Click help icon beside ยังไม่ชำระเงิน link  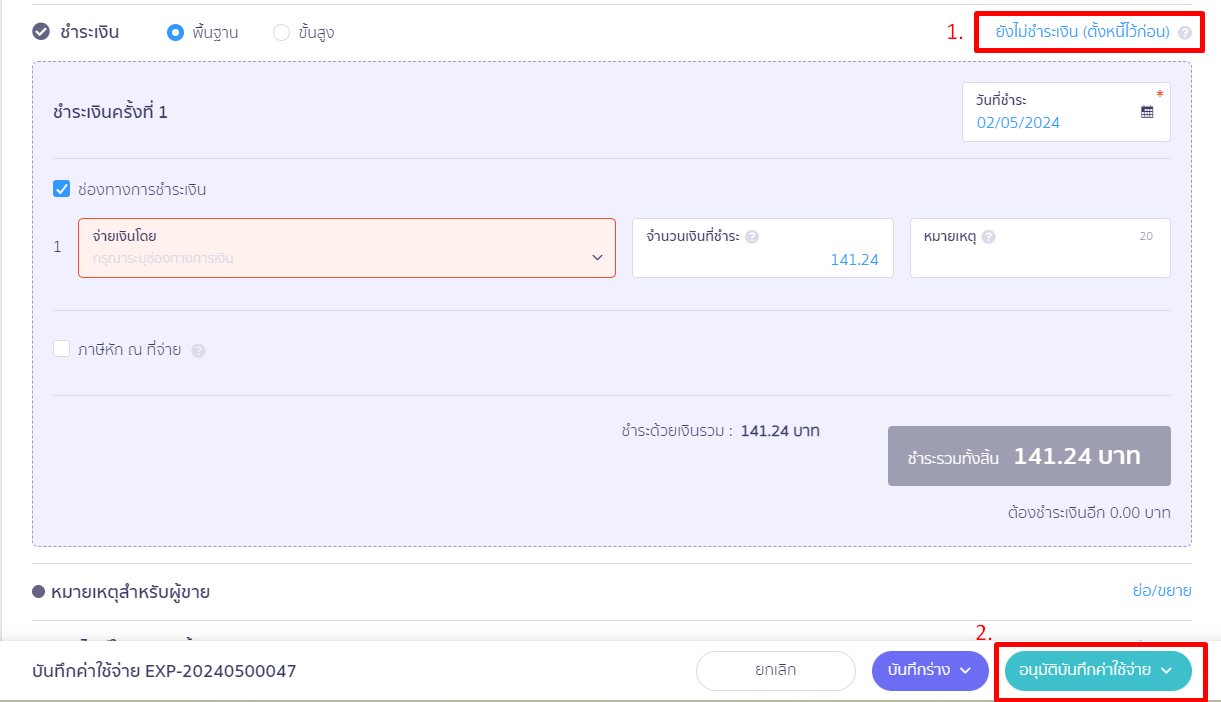click(x=1185, y=33)
